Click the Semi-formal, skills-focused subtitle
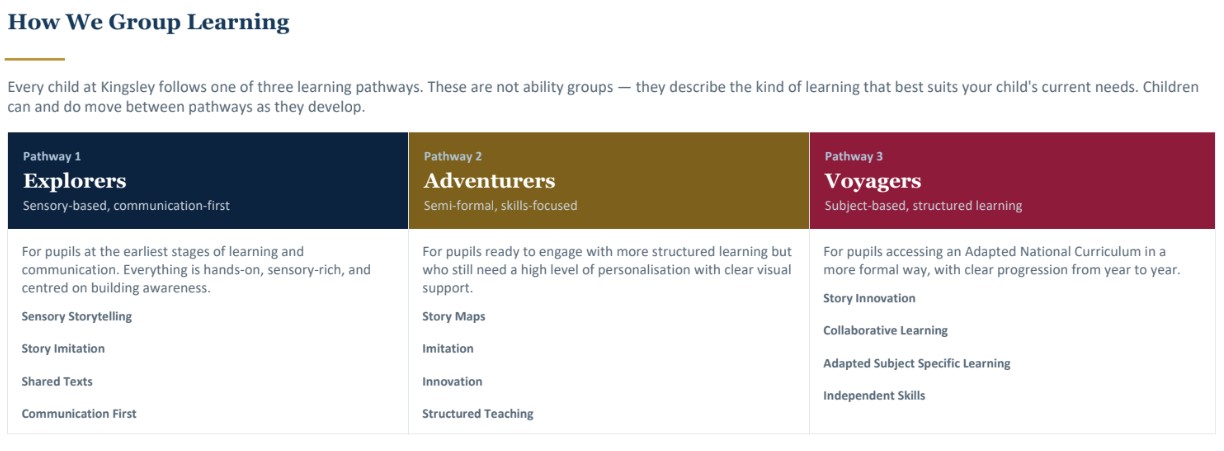 [500, 206]
